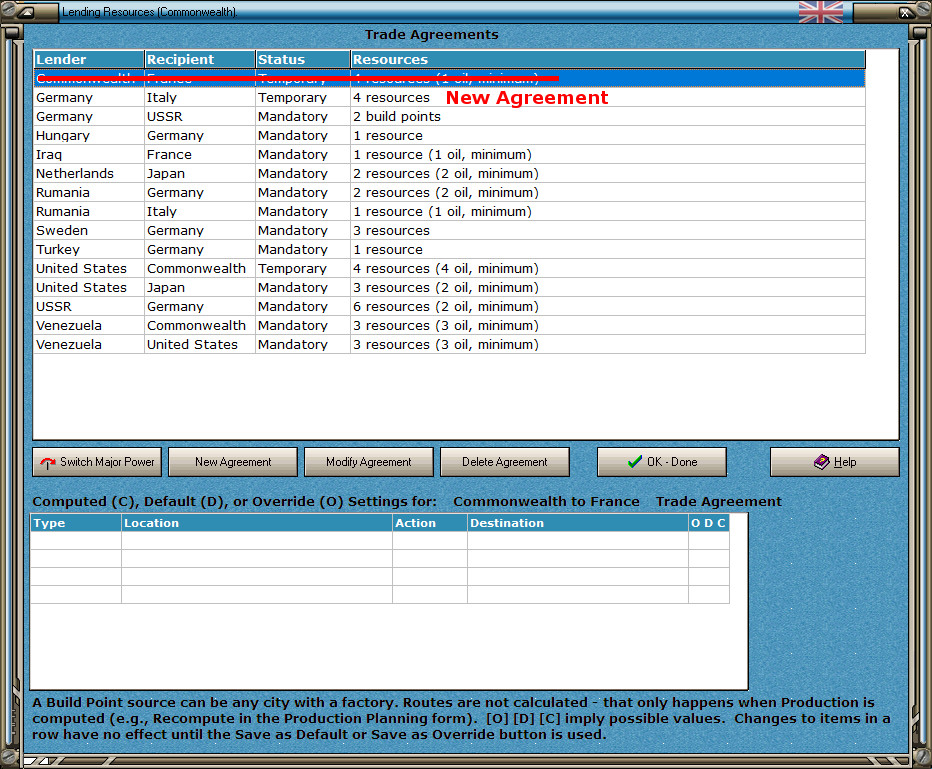Select the Germany to USSR agreement row

[449, 116]
